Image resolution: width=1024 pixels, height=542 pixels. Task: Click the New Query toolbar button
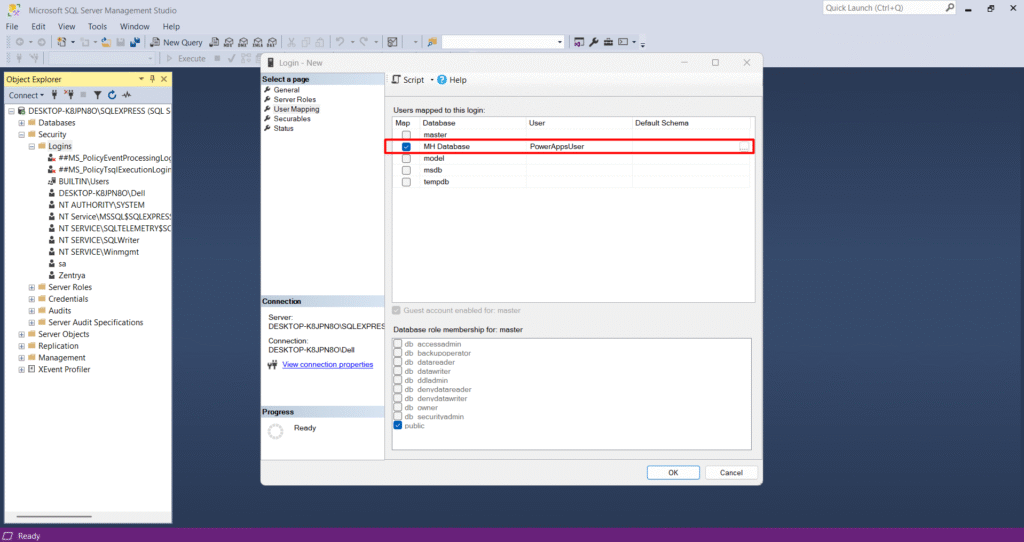(176, 42)
